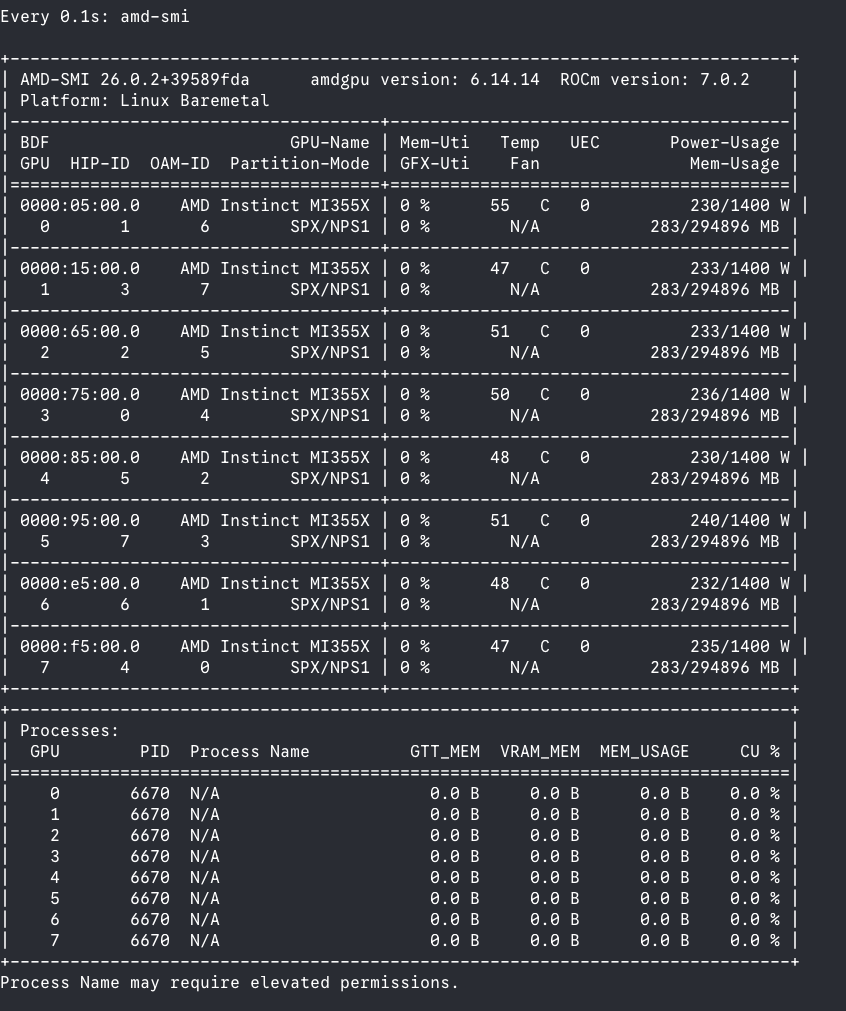Select BDF 0000:85:00.0
846x1011 pixels.
pyautogui.click(x=79, y=458)
